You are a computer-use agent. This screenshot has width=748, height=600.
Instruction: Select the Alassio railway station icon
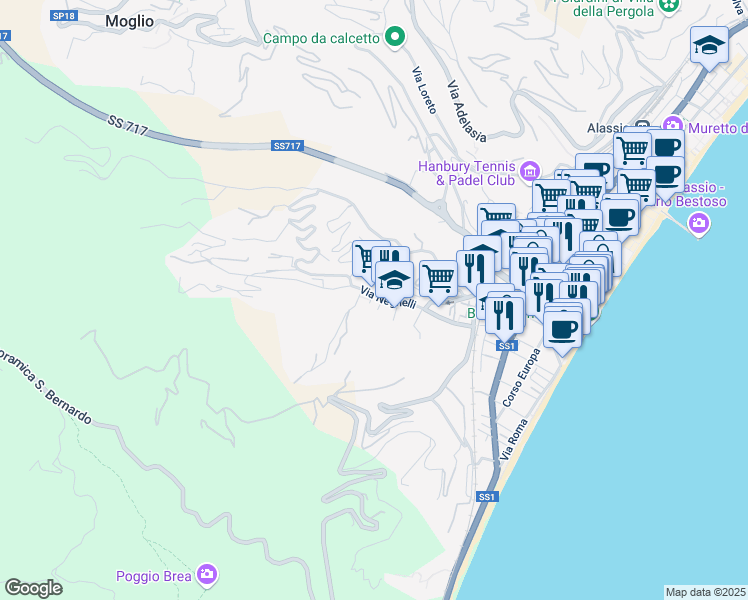tap(643, 124)
